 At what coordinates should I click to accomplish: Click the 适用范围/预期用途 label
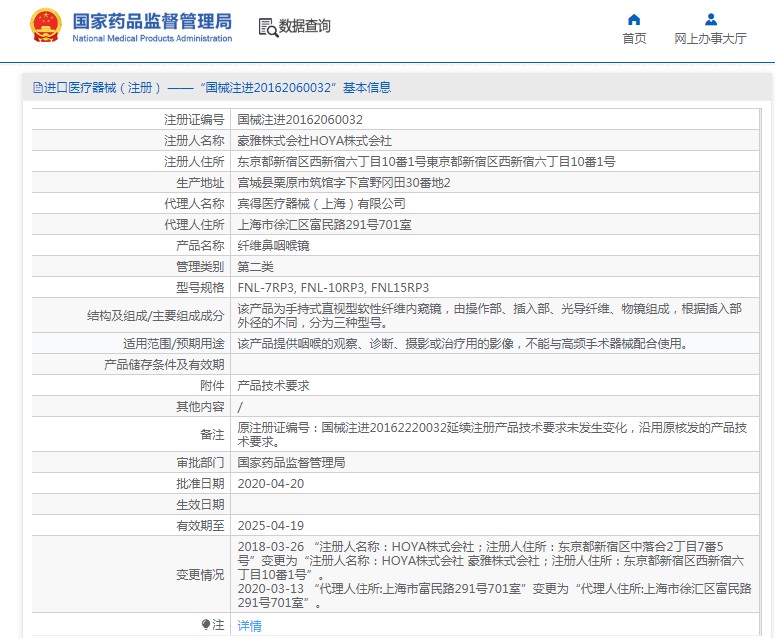173,343
